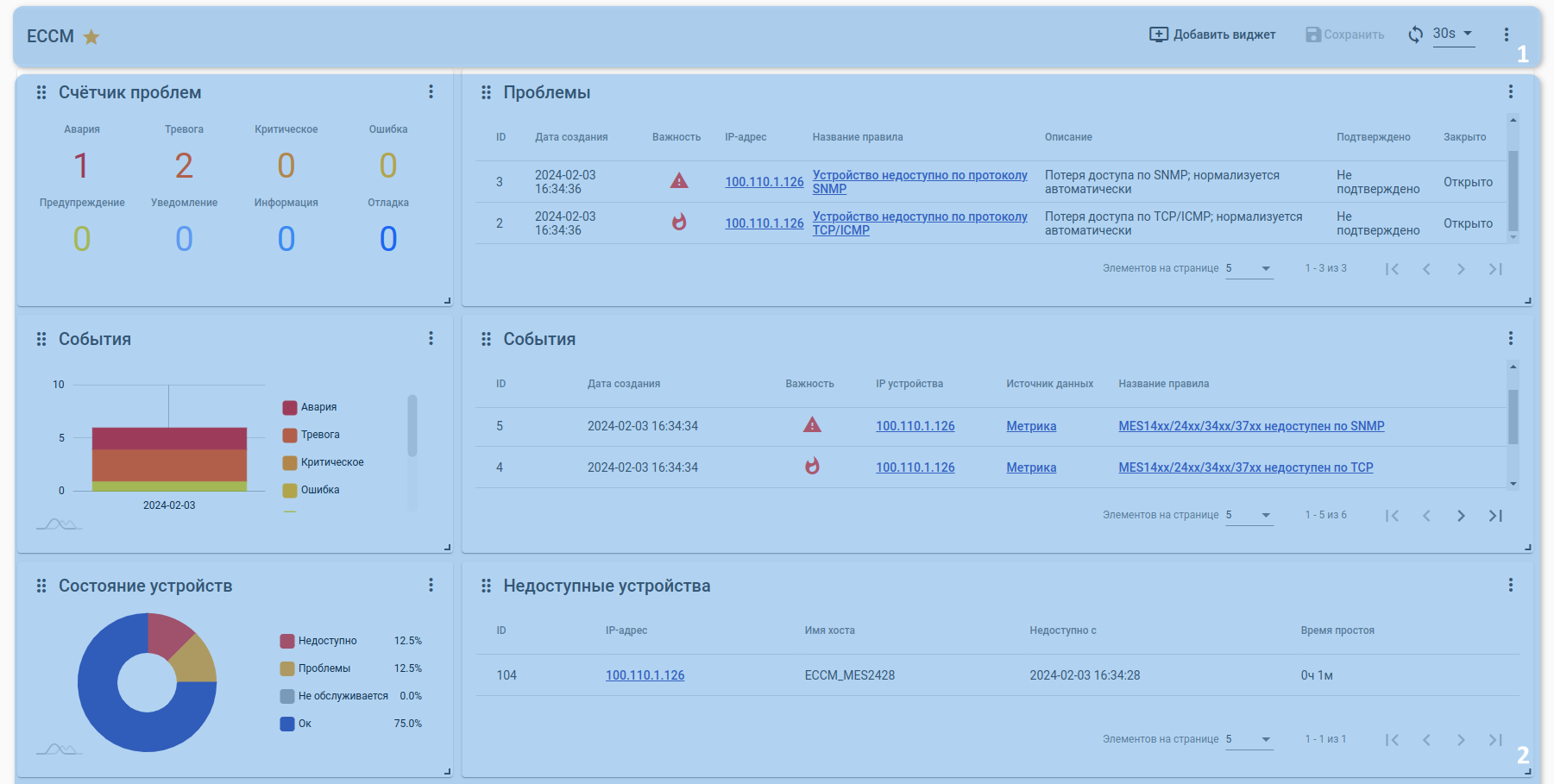Expand items-per-page dropdown in Problems widget
This screenshot has width=1554, height=784.
click(x=1249, y=268)
